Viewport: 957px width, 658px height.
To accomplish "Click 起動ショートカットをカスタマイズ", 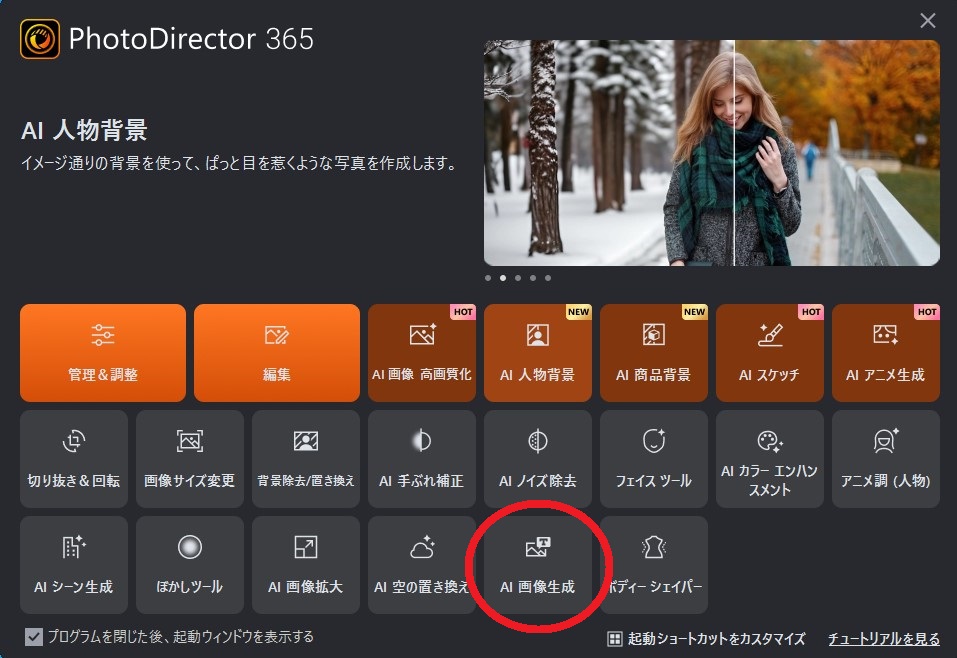I will pos(707,639).
